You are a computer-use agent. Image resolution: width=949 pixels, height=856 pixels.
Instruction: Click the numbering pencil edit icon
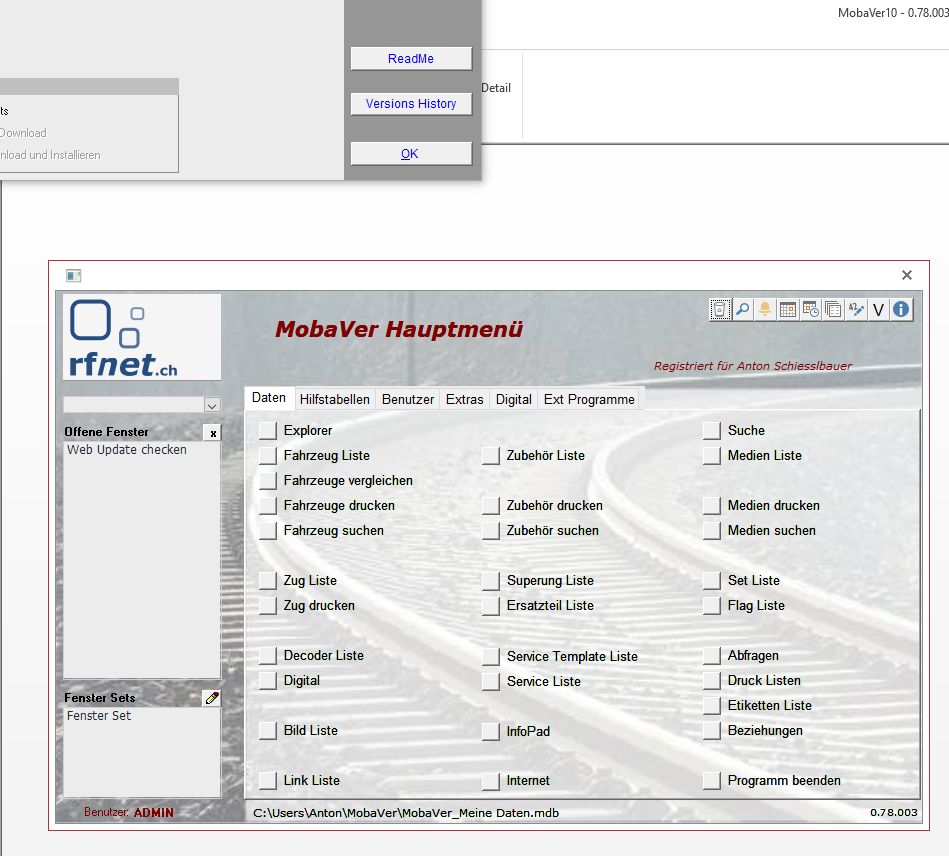pyautogui.click(x=856, y=309)
